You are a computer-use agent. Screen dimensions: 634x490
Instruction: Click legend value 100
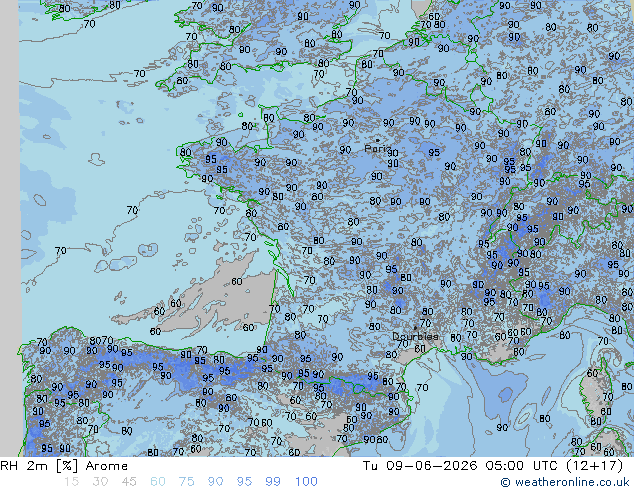click(306, 482)
